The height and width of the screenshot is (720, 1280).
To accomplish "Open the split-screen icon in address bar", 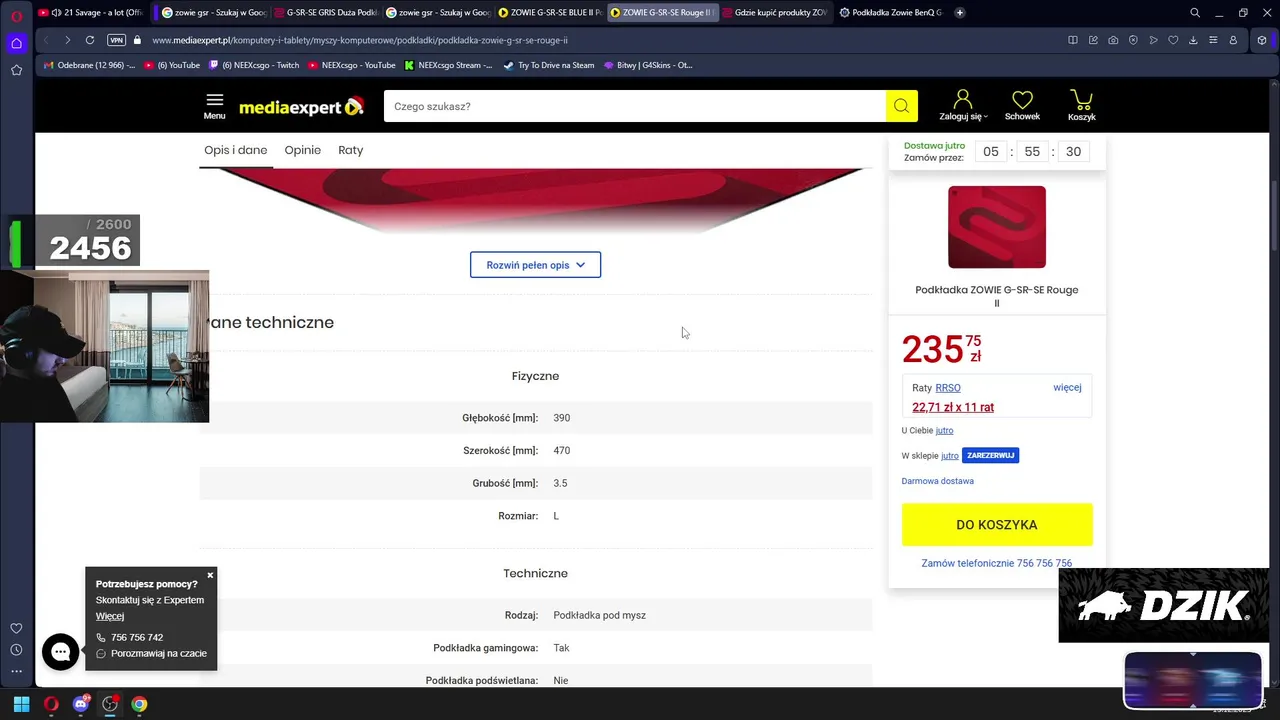I will click(x=1073, y=40).
